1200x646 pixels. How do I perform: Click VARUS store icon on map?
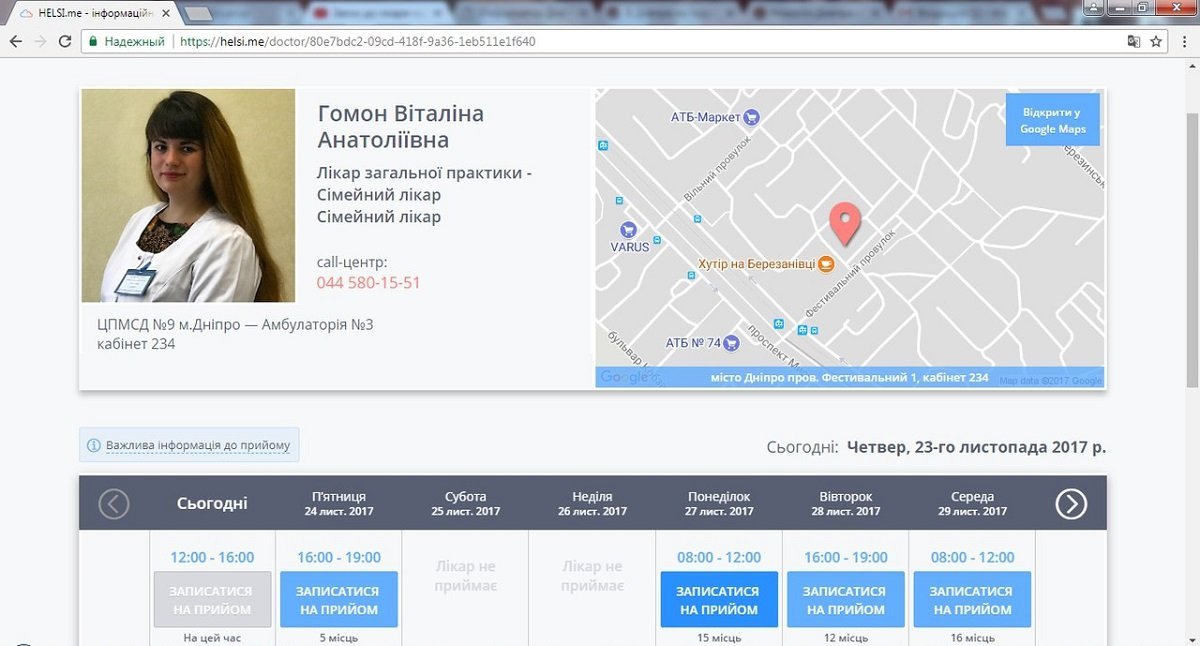(629, 229)
